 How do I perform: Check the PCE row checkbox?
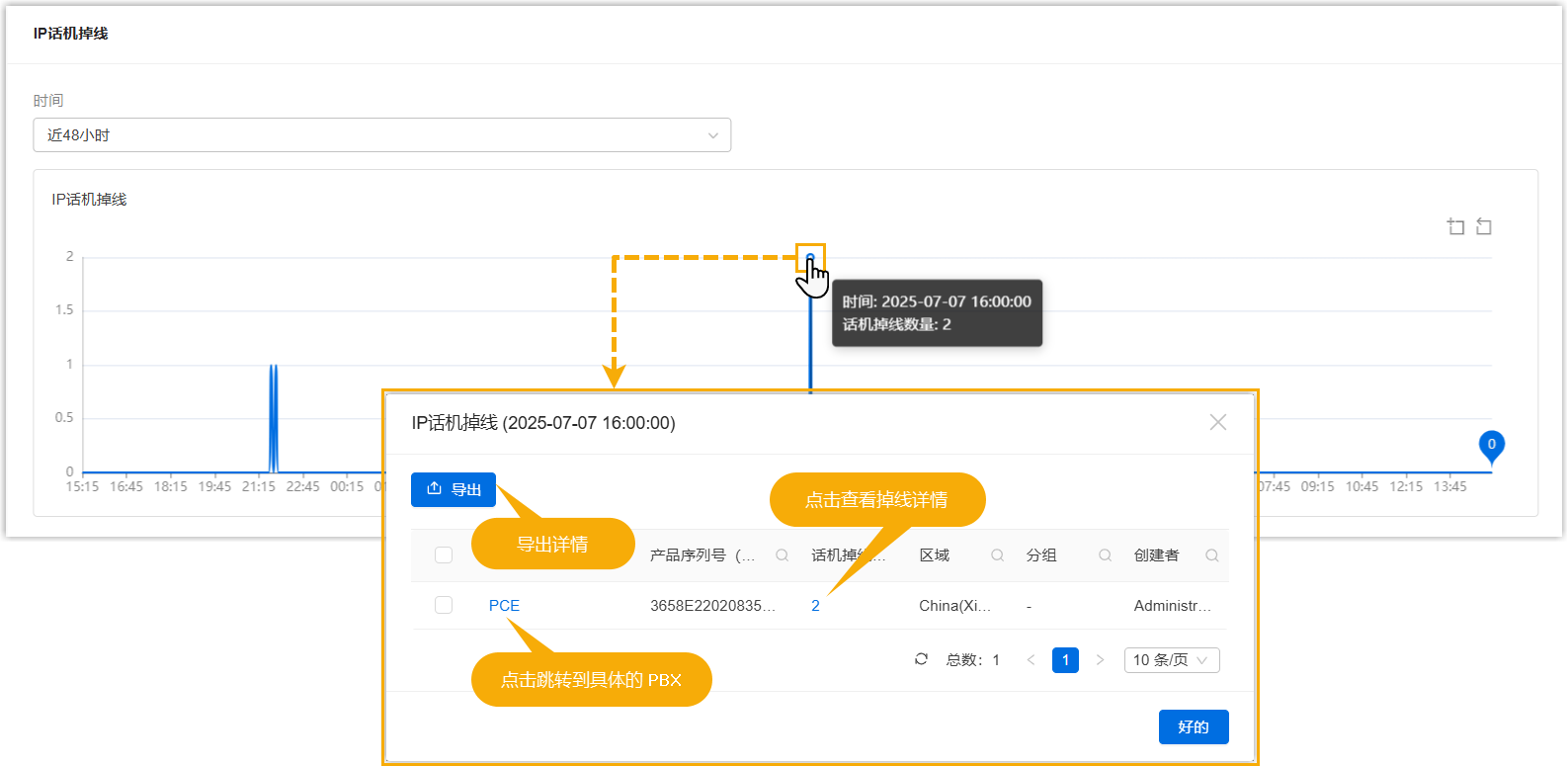[444, 605]
